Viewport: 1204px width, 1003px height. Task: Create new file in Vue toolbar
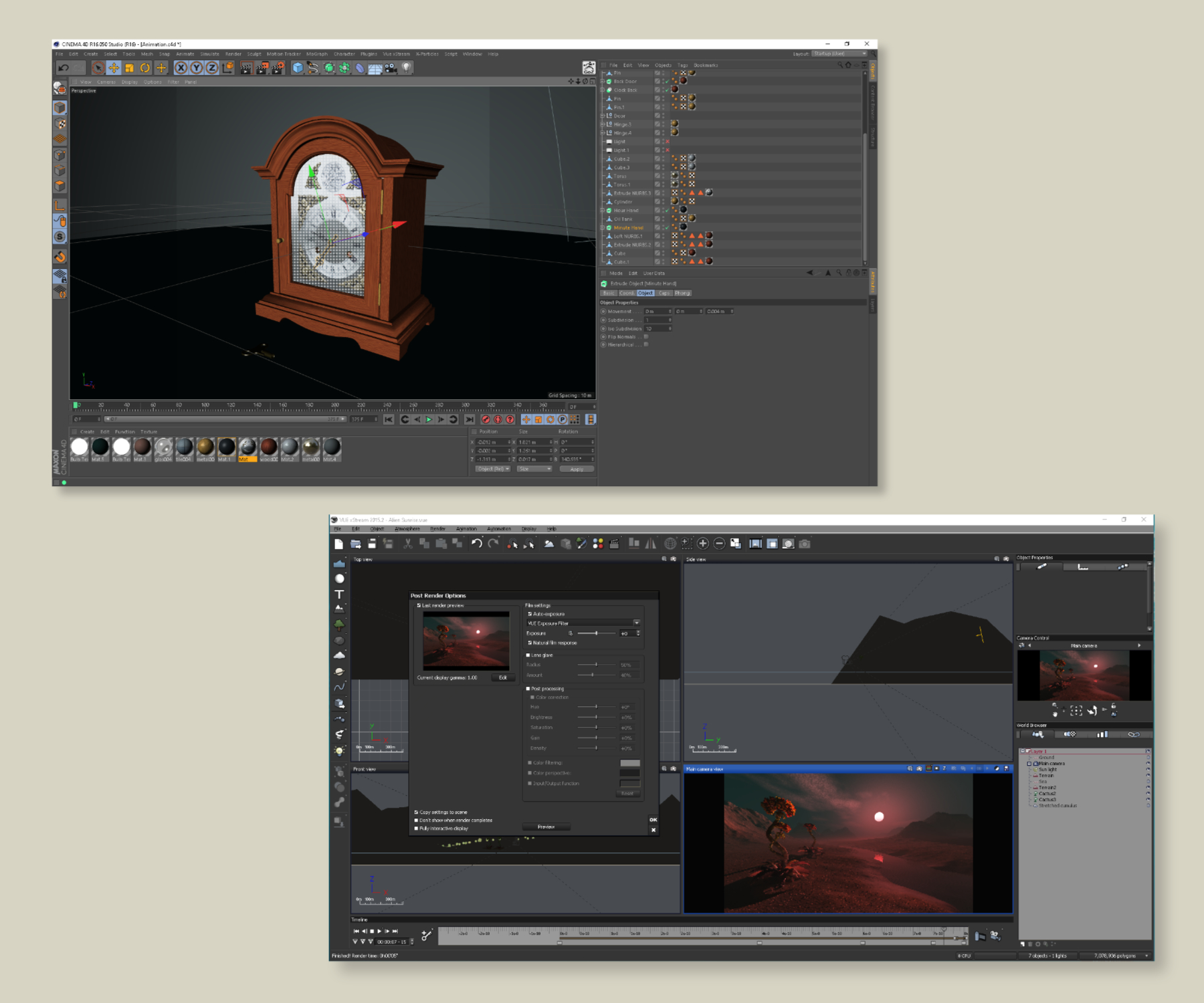(x=339, y=544)
